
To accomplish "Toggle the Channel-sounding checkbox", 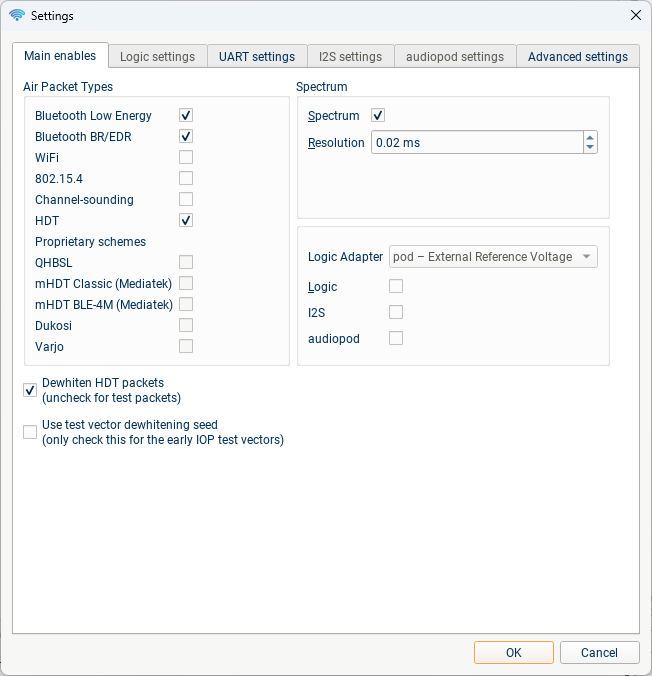I will tap(186, 199).
